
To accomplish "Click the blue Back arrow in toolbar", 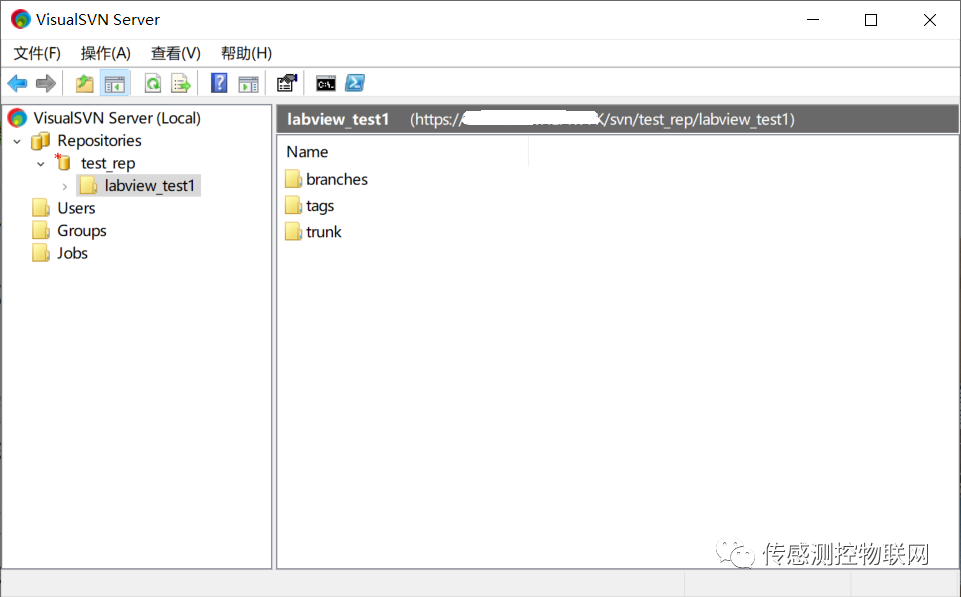I will click(17, 83).
